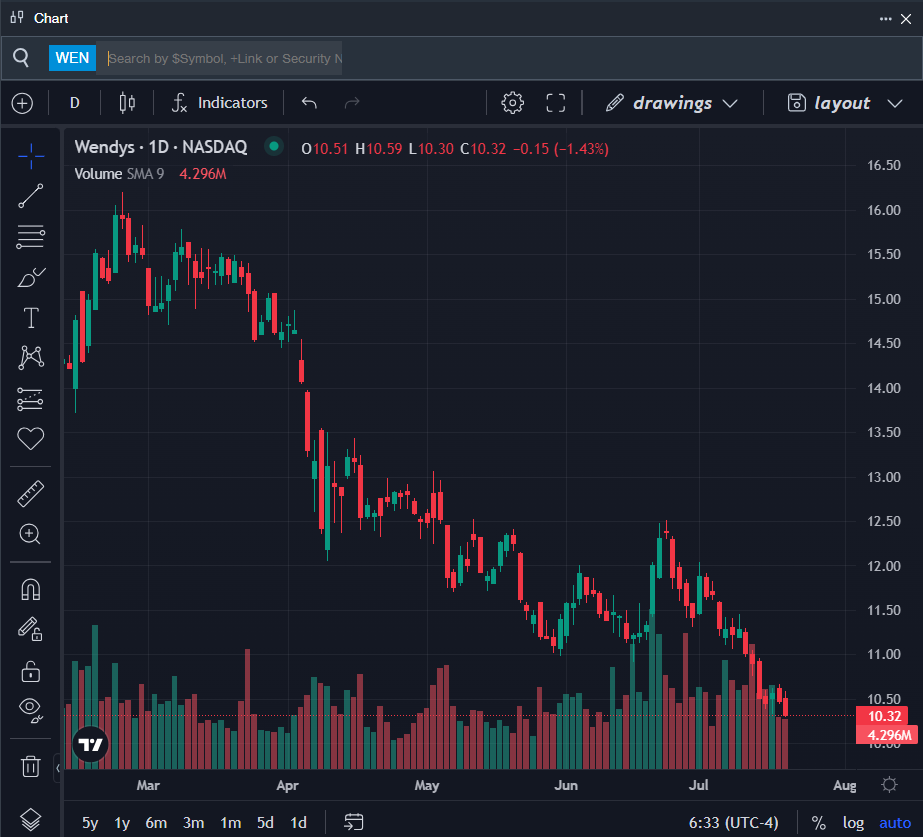Set time range to 1m
The image size is (923, 837).
click(231, 823)
